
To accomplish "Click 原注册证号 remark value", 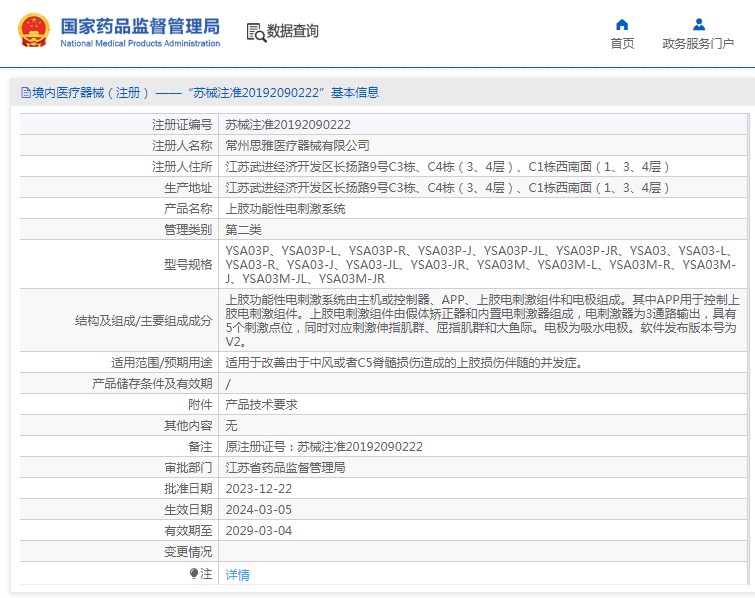I will tap(324, 447).
